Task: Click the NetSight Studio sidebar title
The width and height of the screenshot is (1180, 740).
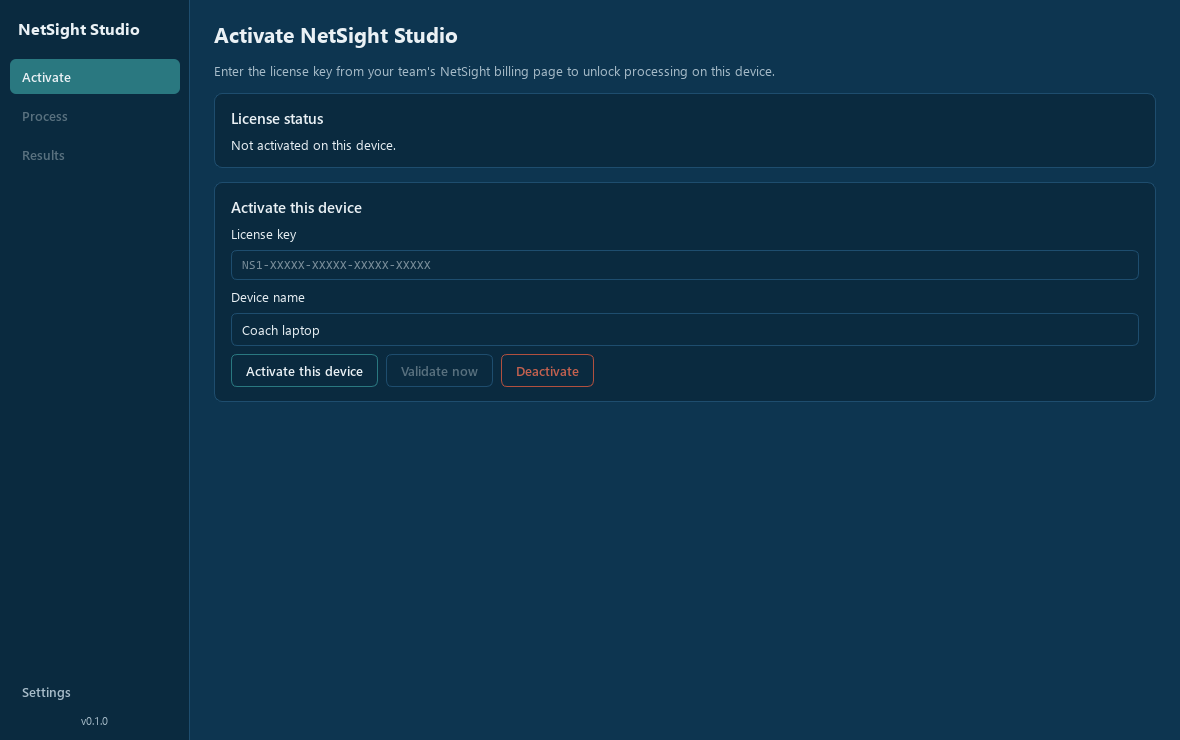Action: (79, 29)
